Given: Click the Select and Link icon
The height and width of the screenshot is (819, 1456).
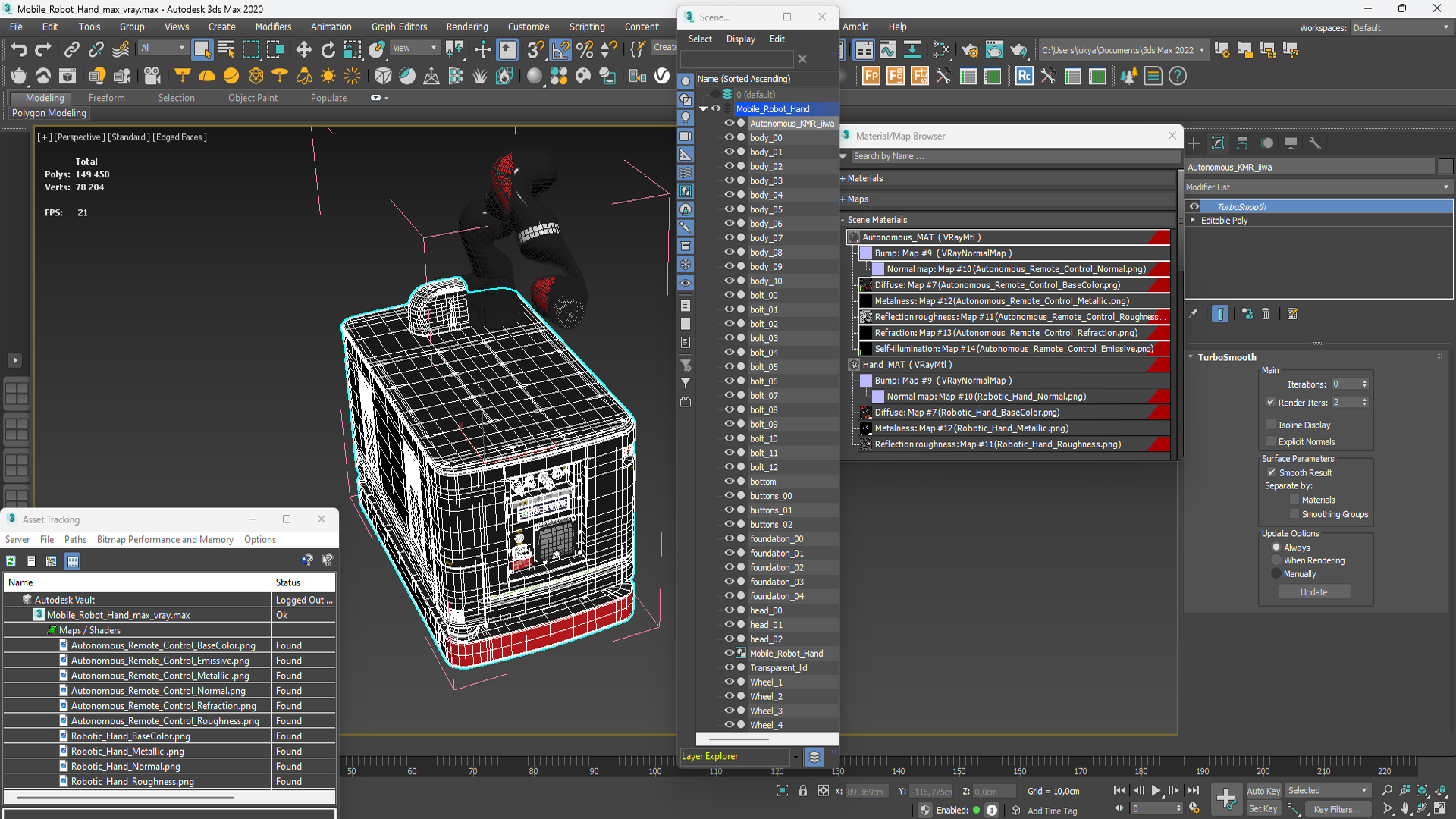Looking at the screenshot, I should pos(71,50).
